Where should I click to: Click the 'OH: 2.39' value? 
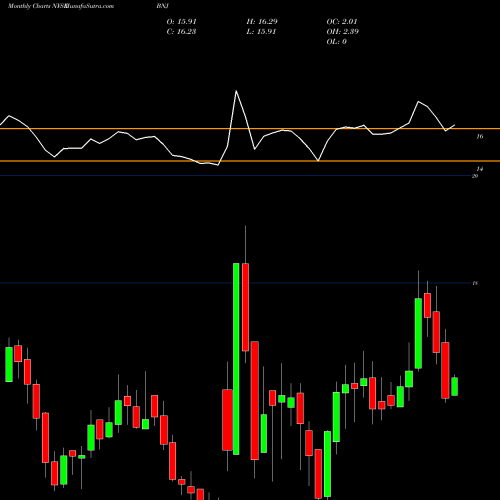[x=343, y=32]
